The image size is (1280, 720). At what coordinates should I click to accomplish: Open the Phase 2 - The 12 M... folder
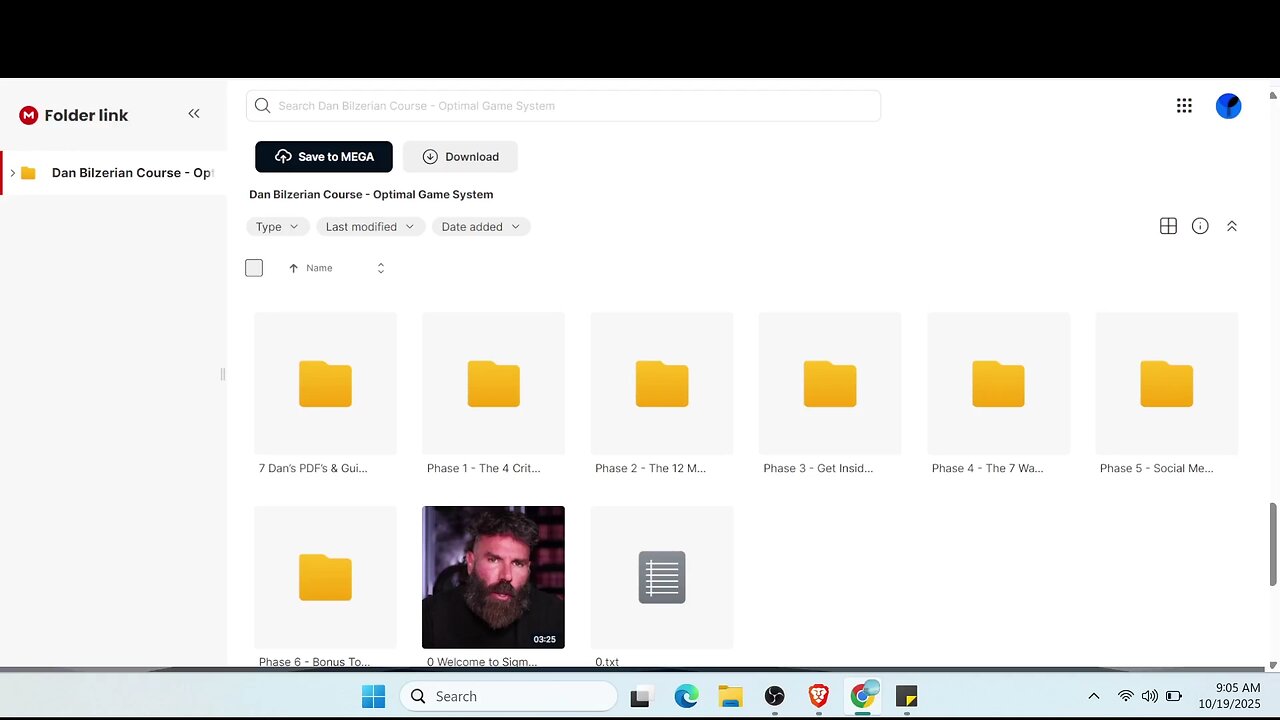pyautogui.click(x=662, y=394)
